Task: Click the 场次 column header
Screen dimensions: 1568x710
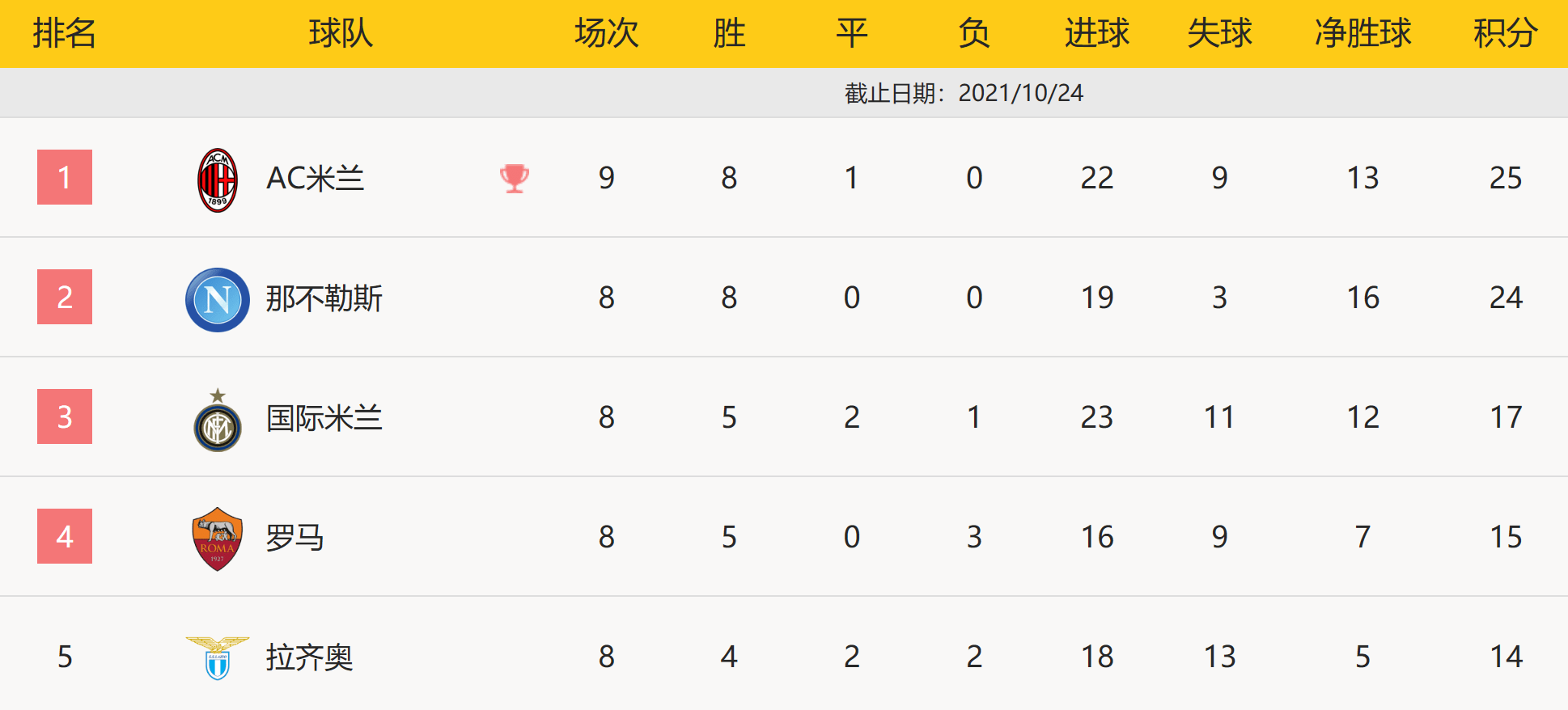Action: tap(606, 33)
